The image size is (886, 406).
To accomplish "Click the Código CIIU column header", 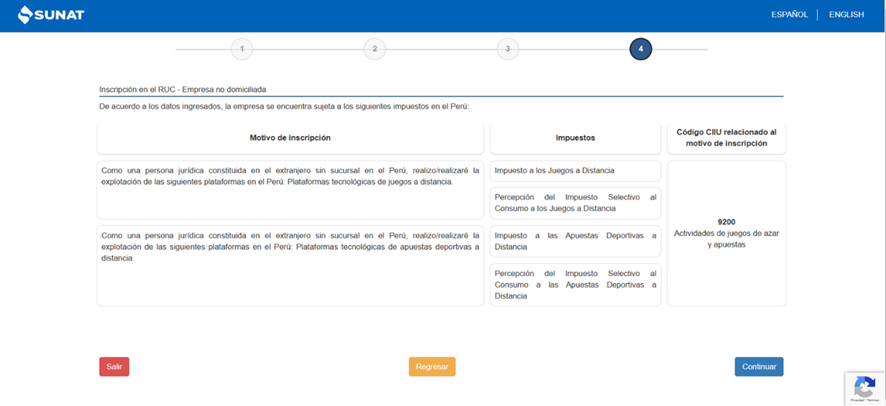I will click(726, 138).
